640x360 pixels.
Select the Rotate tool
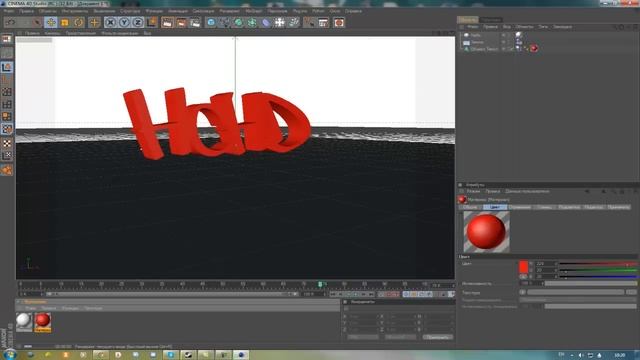click(x=79, y=22)
